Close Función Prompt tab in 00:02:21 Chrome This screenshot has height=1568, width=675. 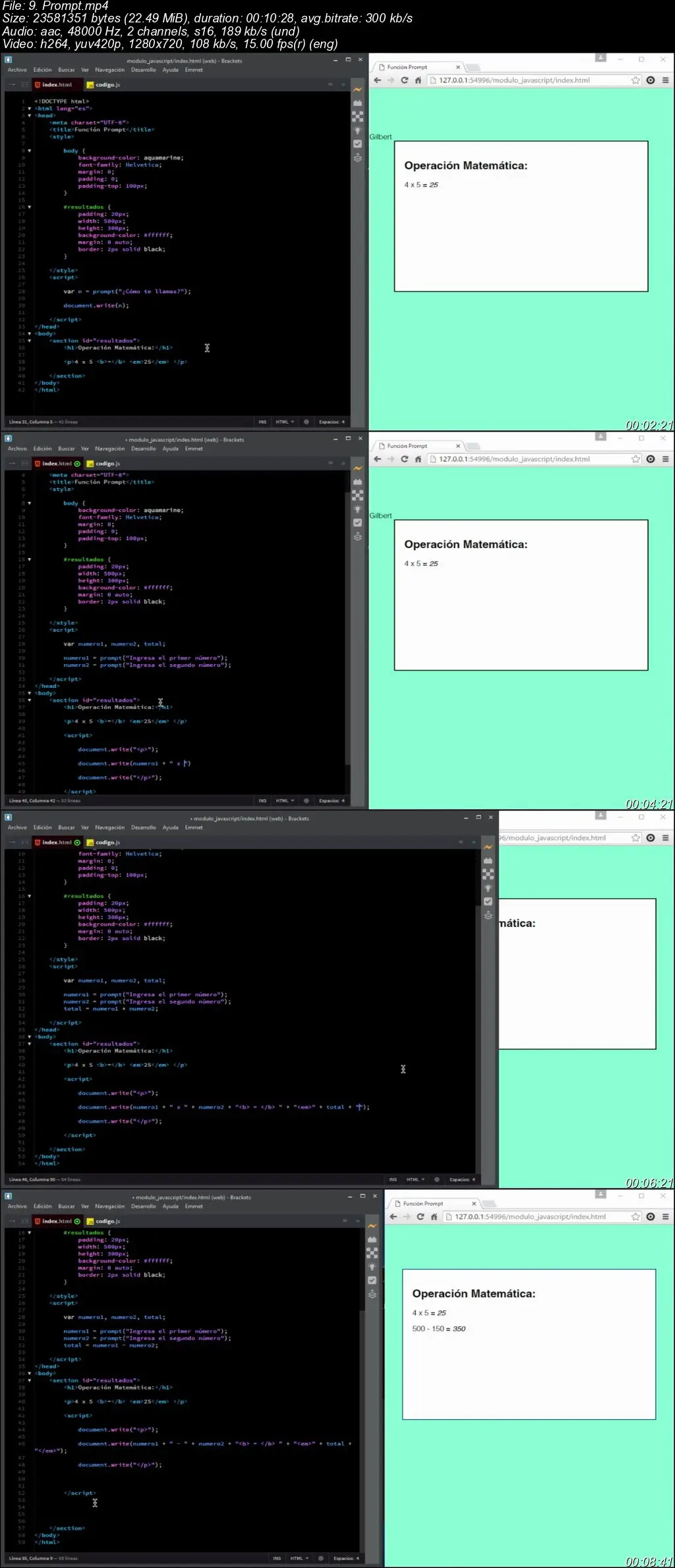[458, 67]
